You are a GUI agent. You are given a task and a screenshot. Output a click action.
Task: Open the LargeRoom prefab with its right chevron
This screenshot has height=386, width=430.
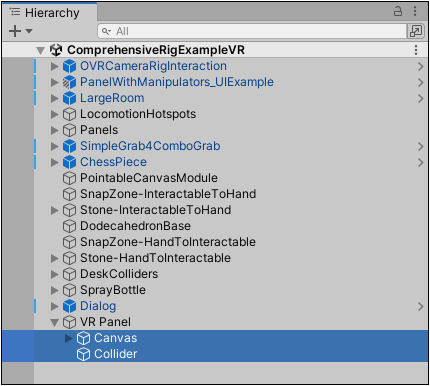pos(421,98)
